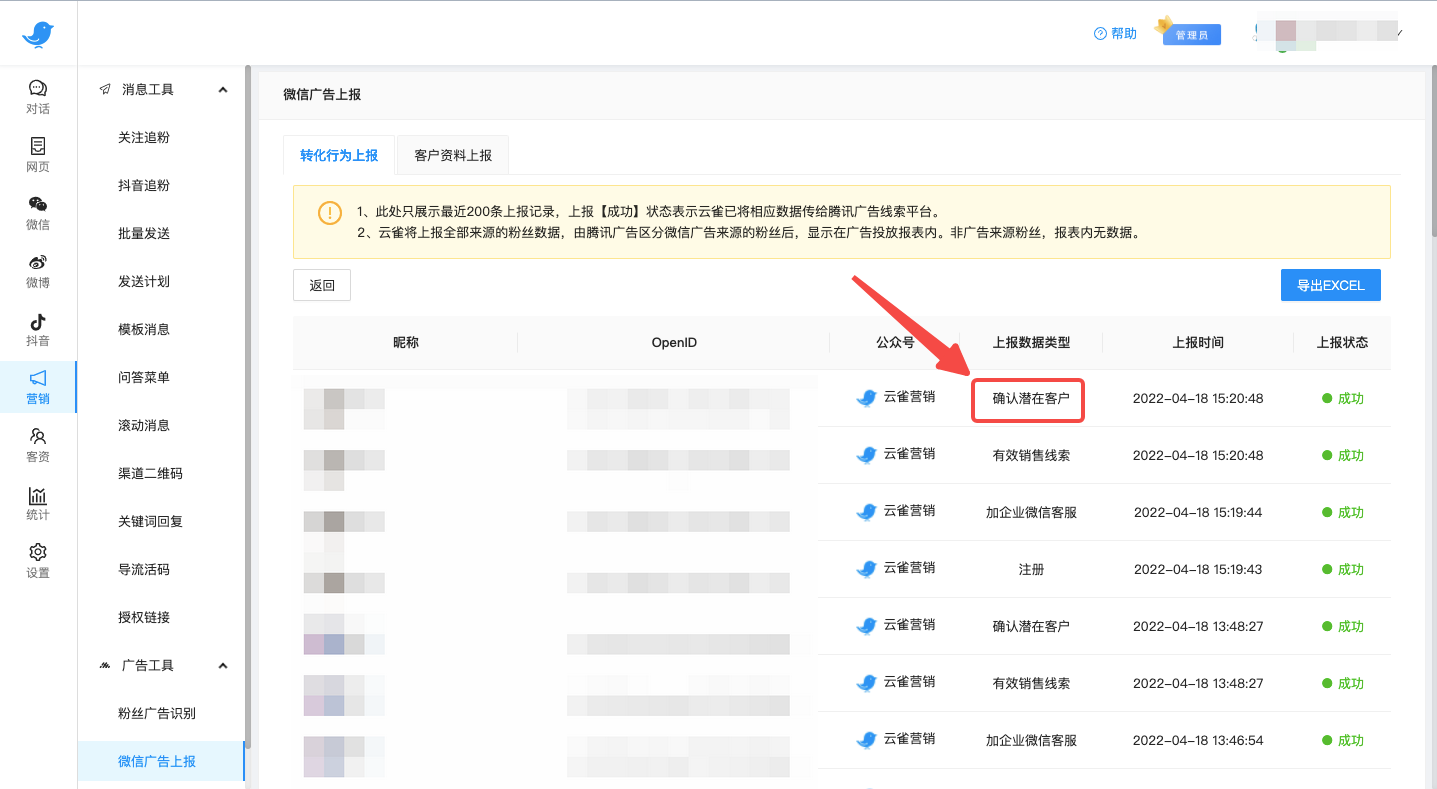Select the 转化行为上报 tab

tap(338, 155)
